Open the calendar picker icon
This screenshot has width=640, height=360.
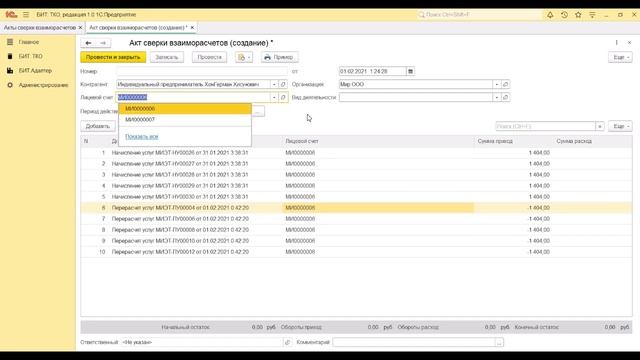(x=411, y=71)
